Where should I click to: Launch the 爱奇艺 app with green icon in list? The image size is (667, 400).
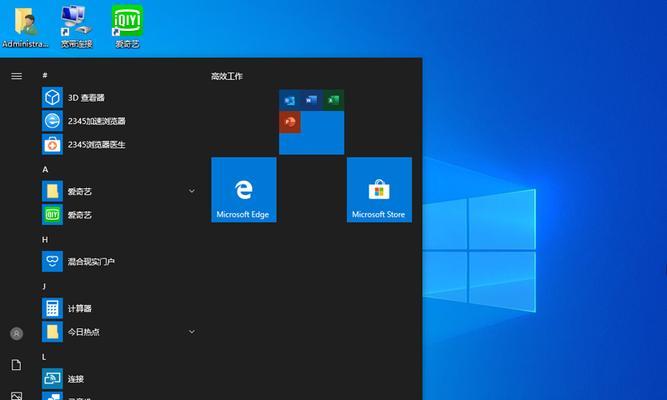coord(119,214)
